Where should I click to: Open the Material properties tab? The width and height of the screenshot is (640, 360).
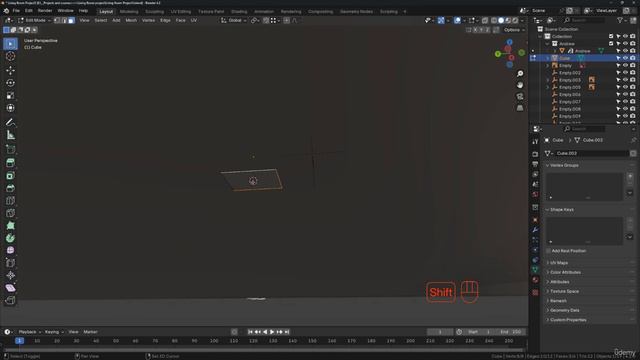point(535,280)
